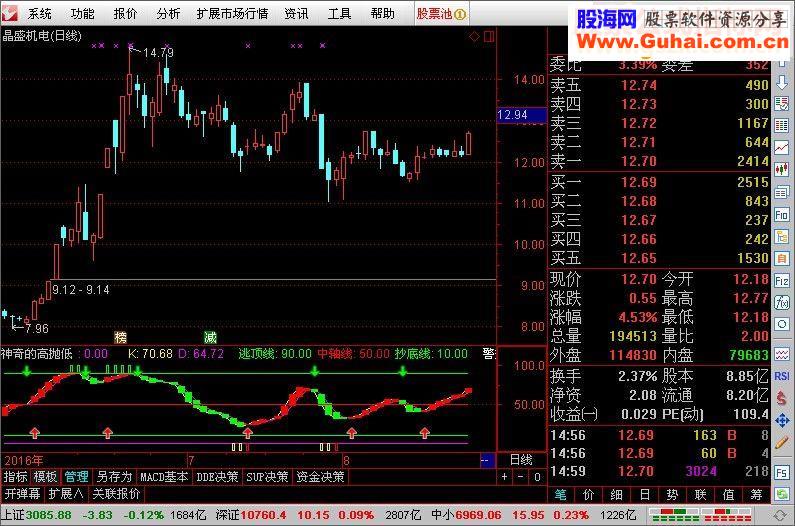Click the 深证 index value 10760.4
795x526 pixels.
point(263,515)
